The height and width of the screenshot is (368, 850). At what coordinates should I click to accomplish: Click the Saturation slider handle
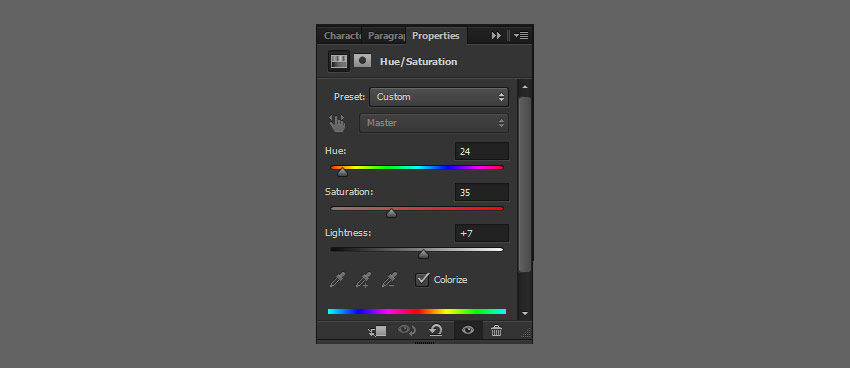point(391,214)
